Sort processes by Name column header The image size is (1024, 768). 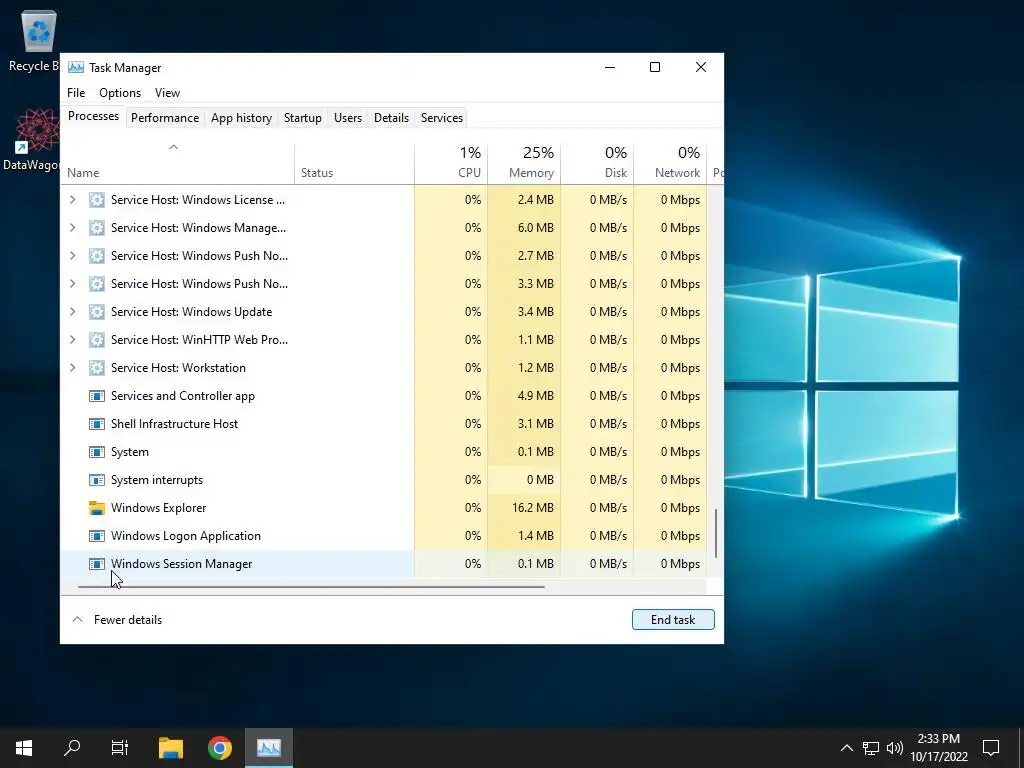pos(178,163)
